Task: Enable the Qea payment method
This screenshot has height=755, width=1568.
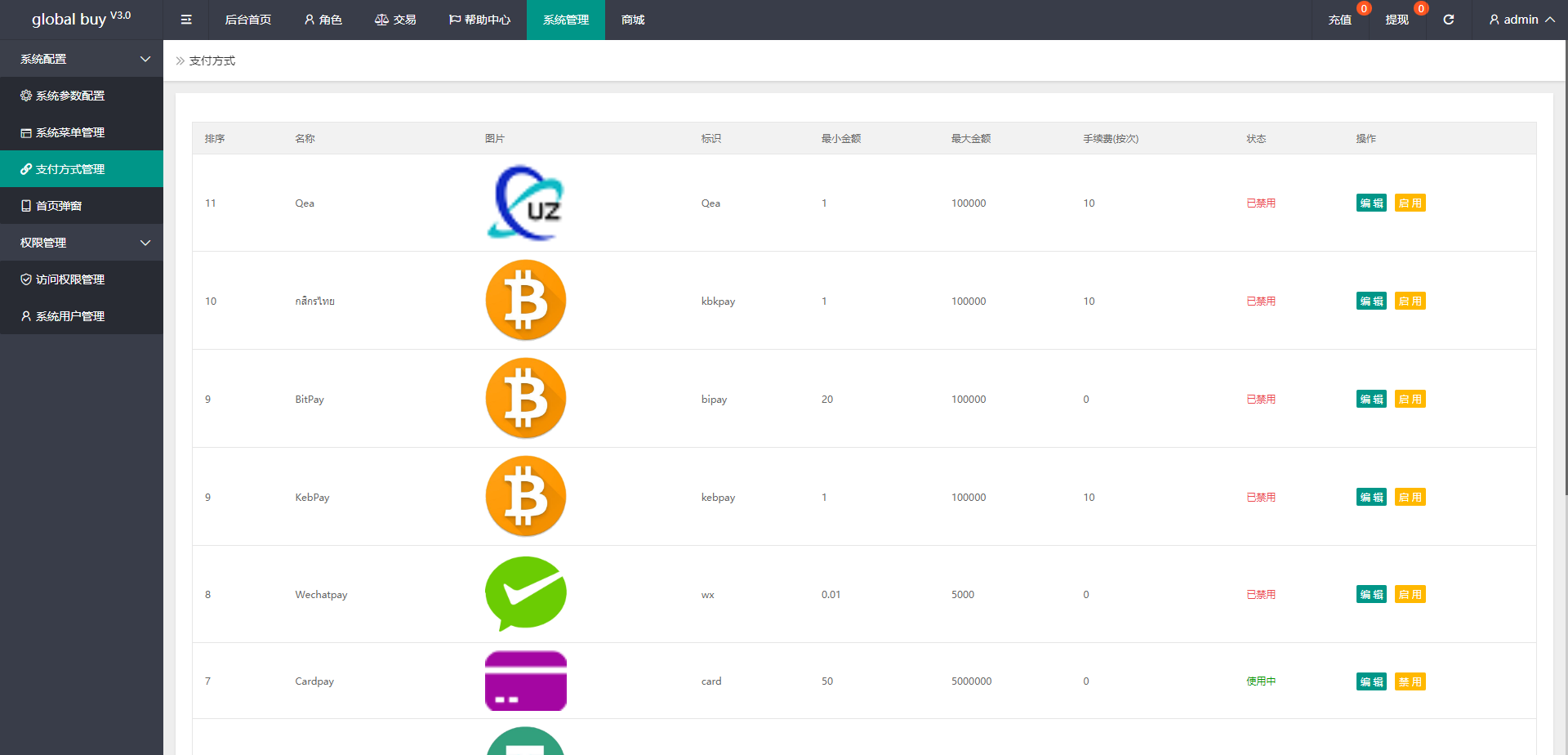Action: pyautogui.click(x=1410, y=203)
